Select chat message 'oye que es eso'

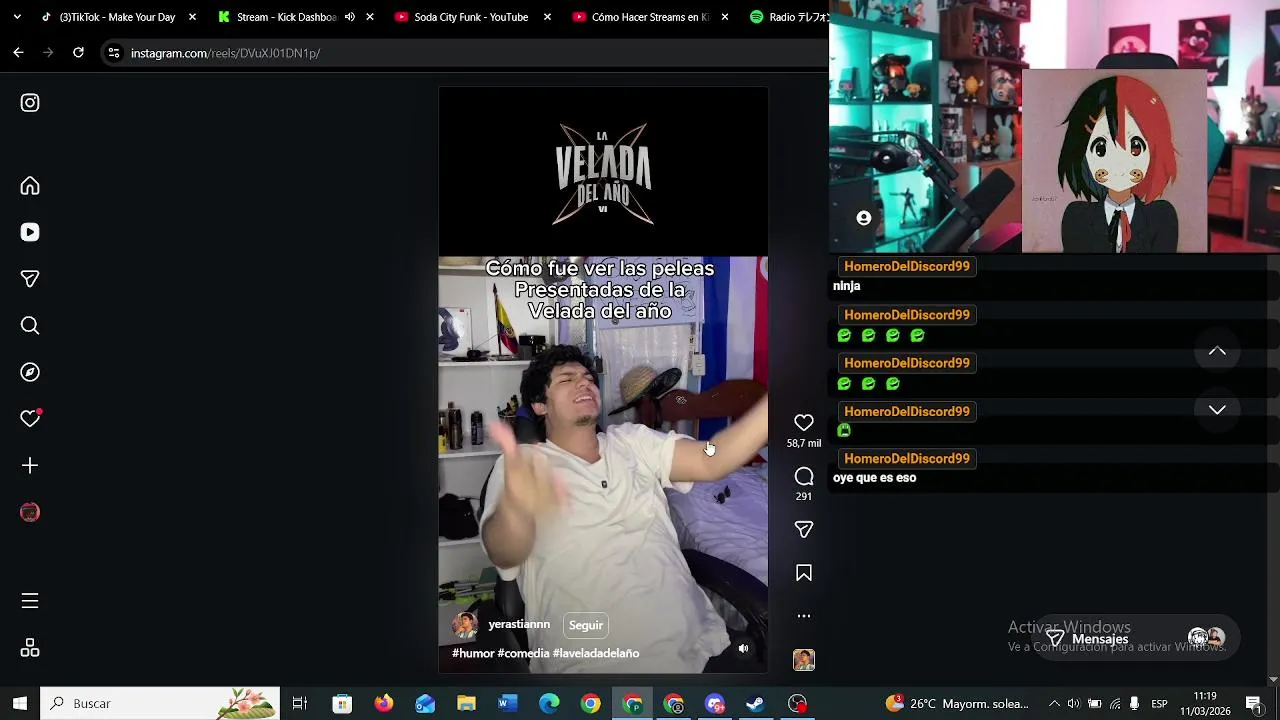coord(874,478)
